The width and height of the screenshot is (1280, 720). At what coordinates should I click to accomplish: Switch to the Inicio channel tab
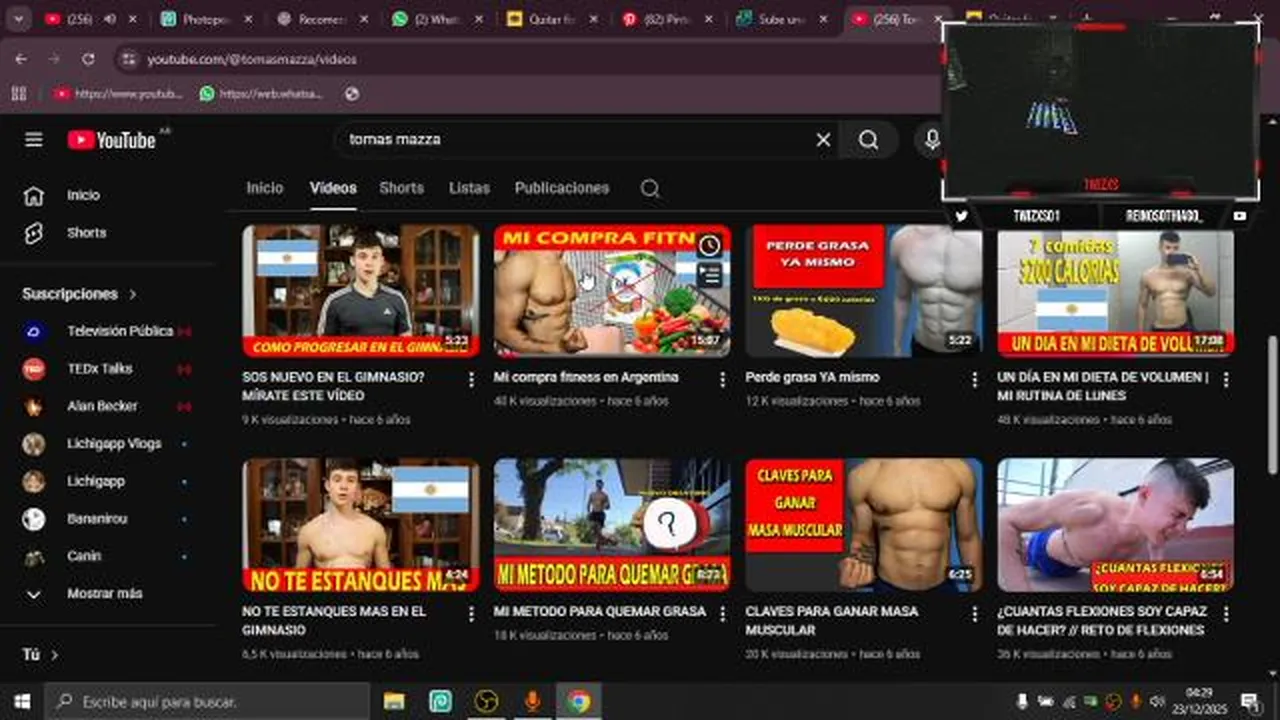pyautogui.click(x=265, y=188)
